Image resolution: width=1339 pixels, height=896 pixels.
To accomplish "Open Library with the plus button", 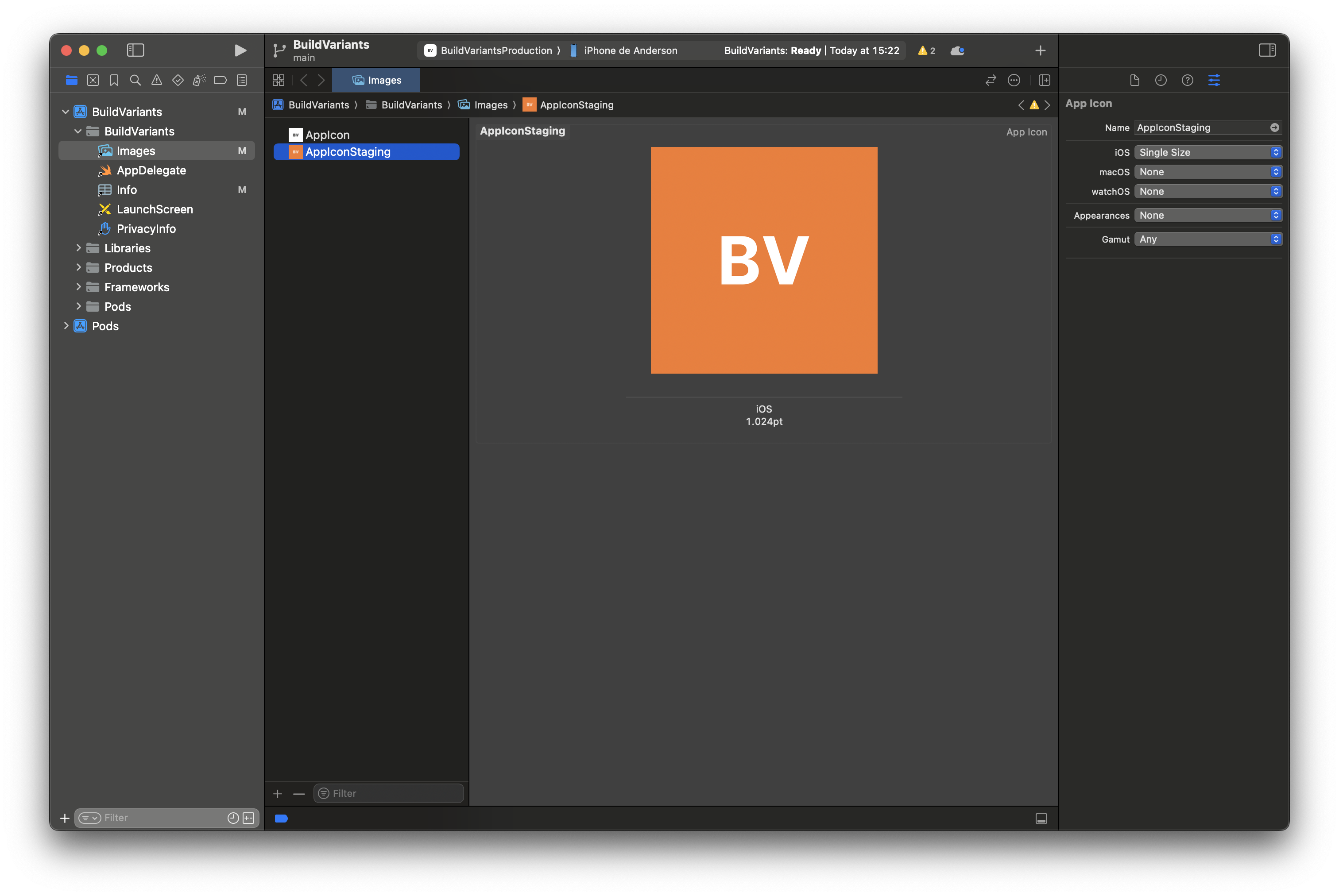I will [1040, 51].
